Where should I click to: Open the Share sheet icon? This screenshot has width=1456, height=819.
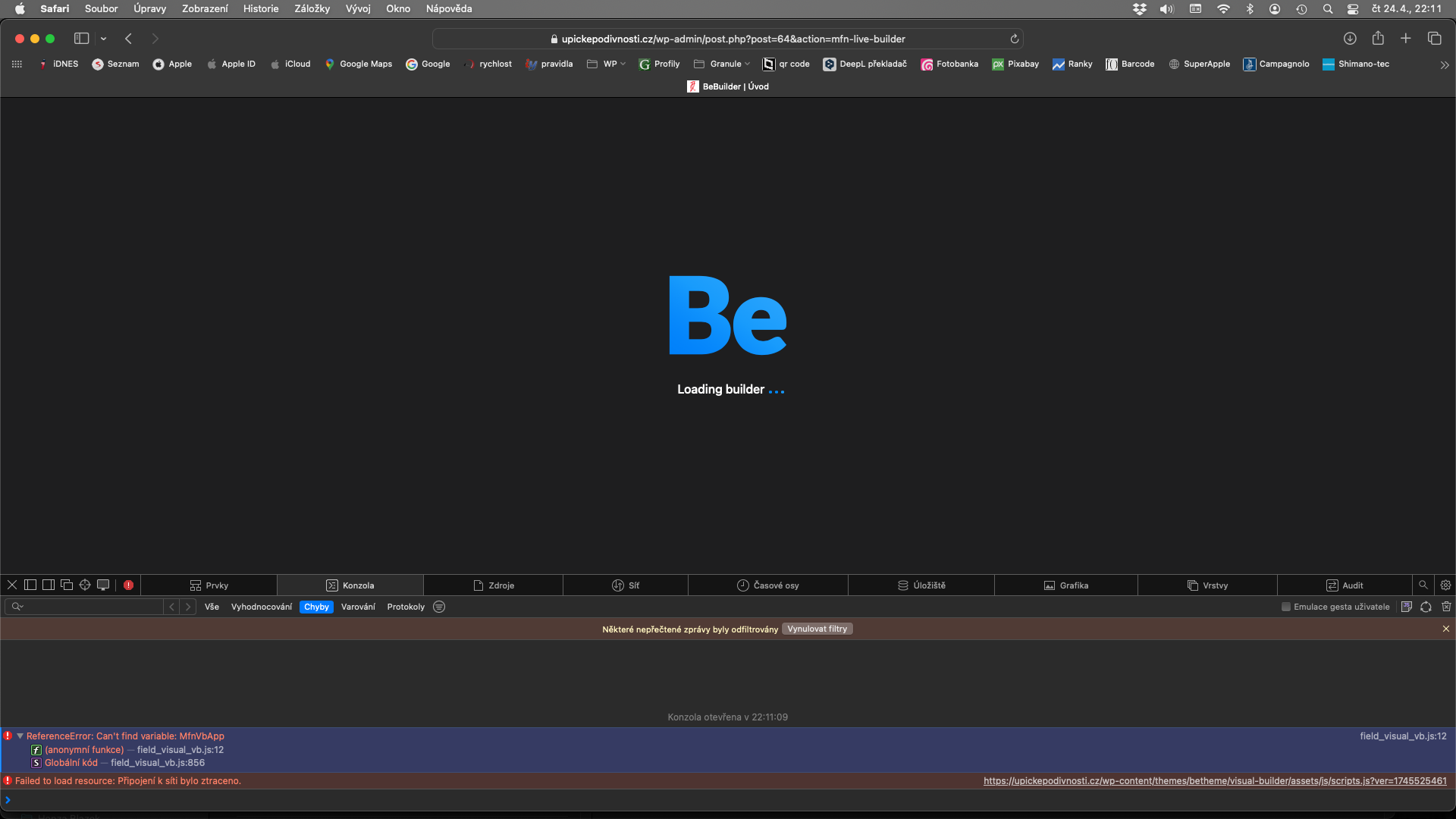[x=1378, y=38]
